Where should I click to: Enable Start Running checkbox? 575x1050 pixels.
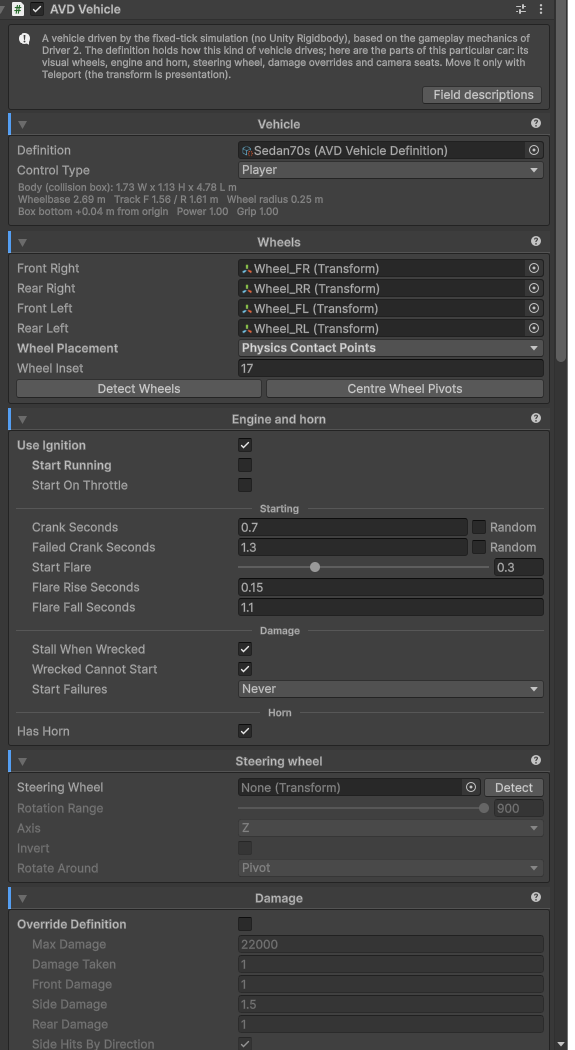[245, 465]
